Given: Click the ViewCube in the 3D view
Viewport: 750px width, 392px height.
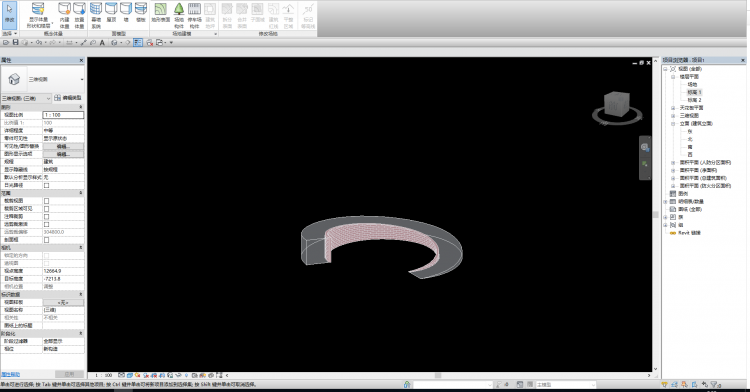Looking at the screenshot, I should point(617,105).
